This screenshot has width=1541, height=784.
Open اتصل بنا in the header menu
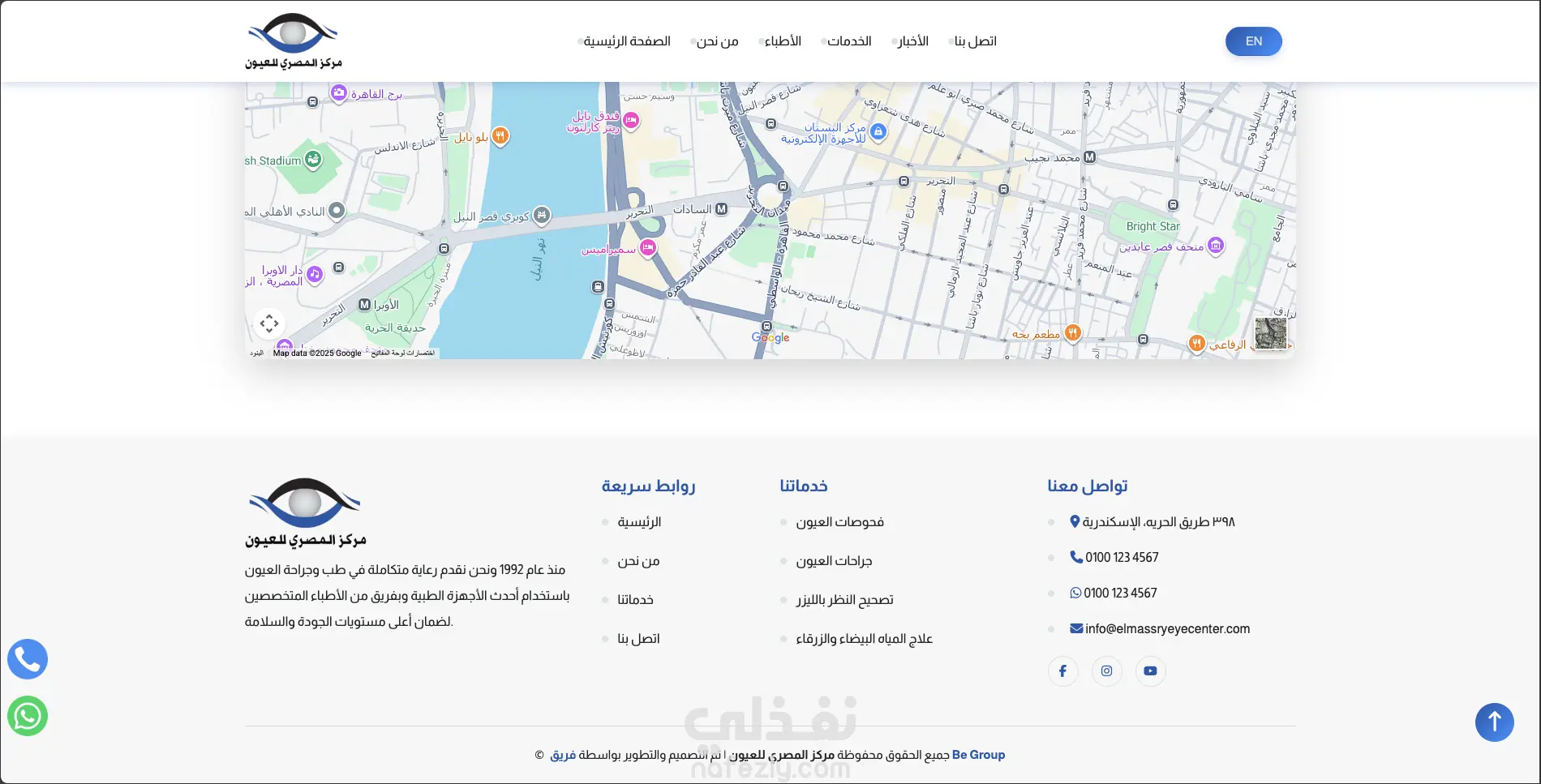point(975,41)
